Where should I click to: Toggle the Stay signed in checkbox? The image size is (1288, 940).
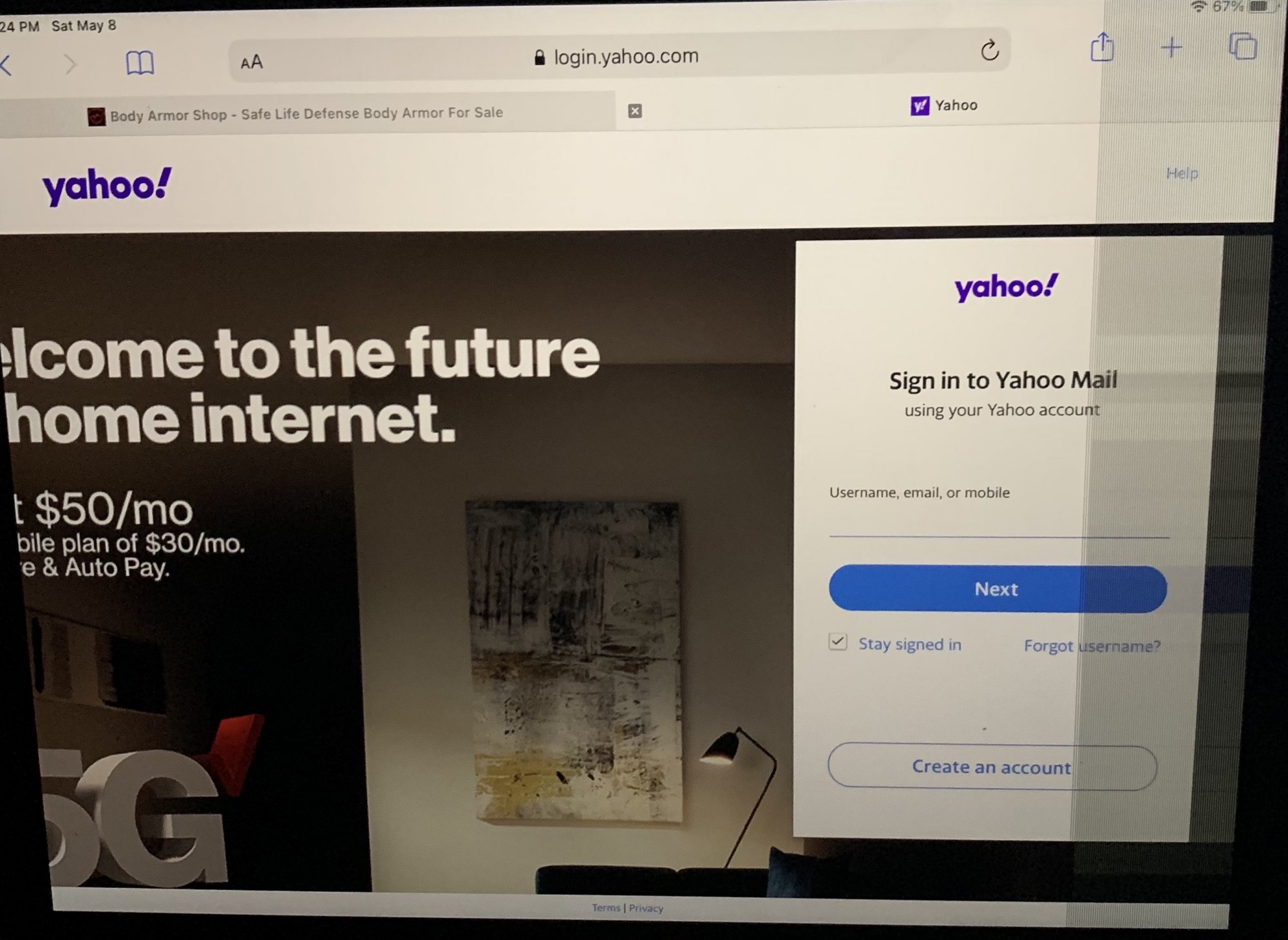click(838, 642)
